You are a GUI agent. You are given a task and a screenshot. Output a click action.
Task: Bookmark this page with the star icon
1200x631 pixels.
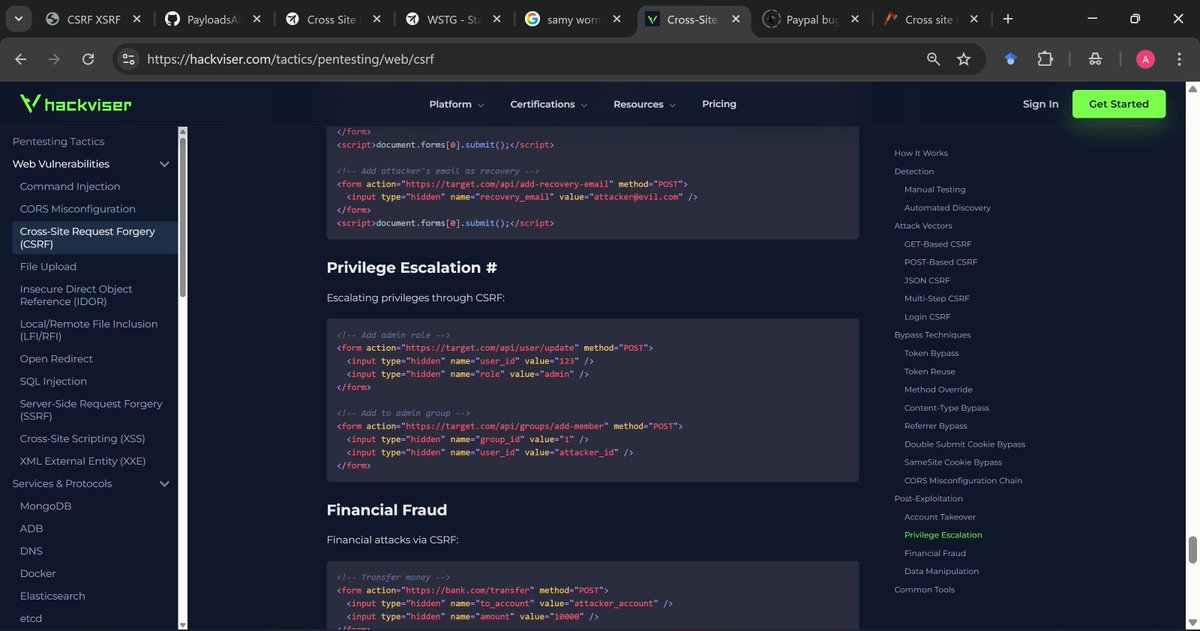963,59
